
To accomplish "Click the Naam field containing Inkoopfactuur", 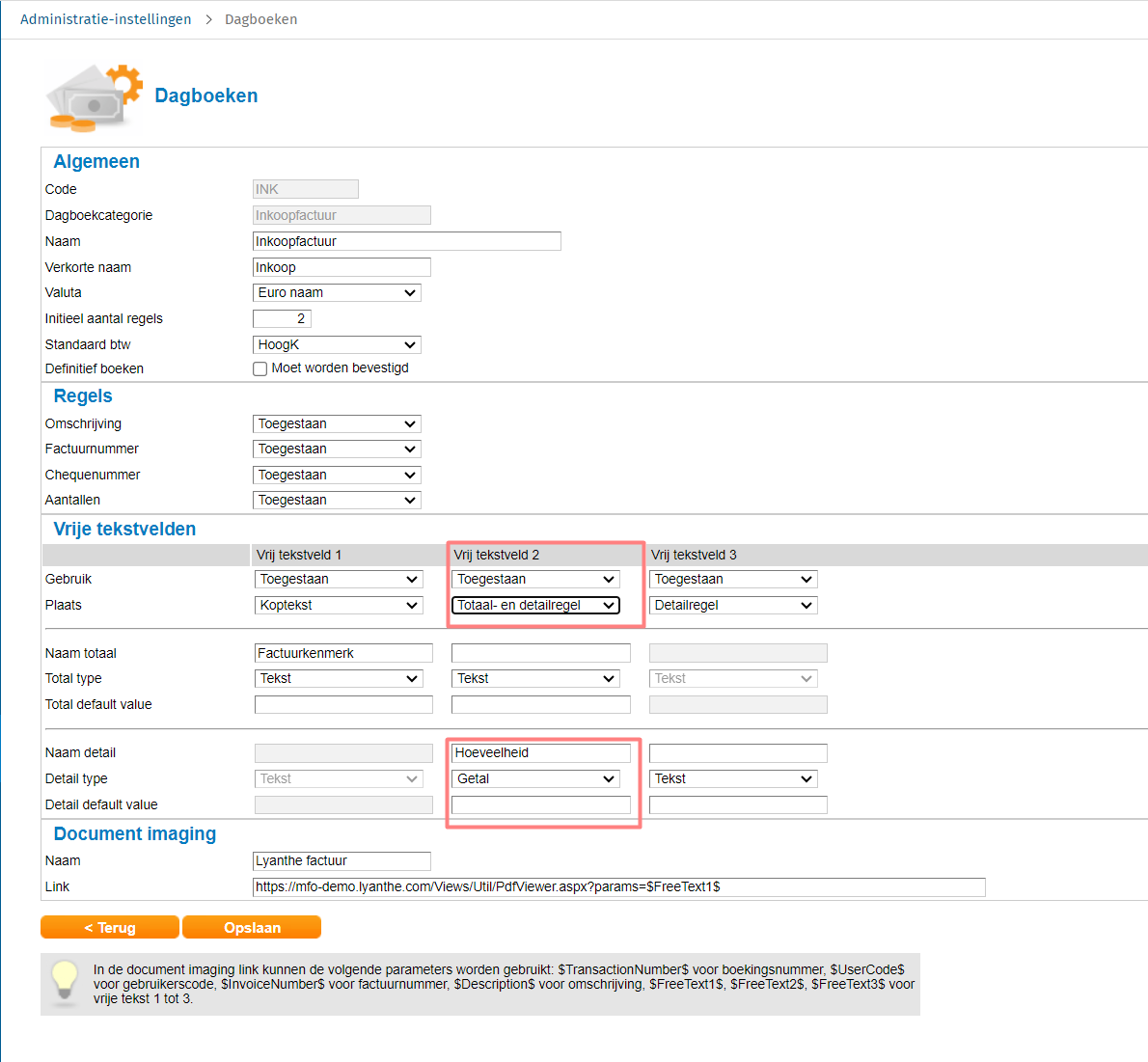I will pos(406,242).
